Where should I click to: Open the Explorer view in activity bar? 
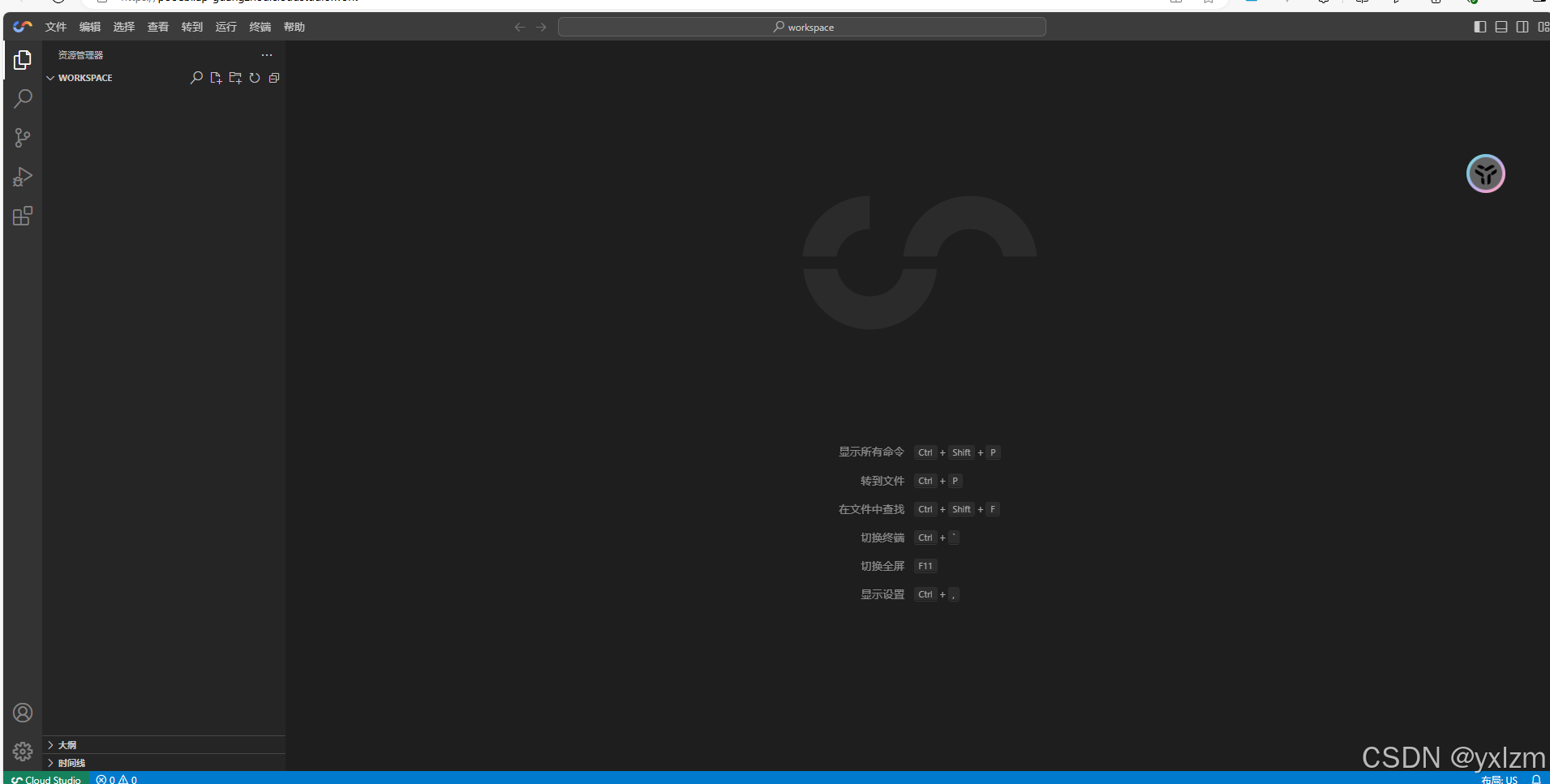pos(23,60)
